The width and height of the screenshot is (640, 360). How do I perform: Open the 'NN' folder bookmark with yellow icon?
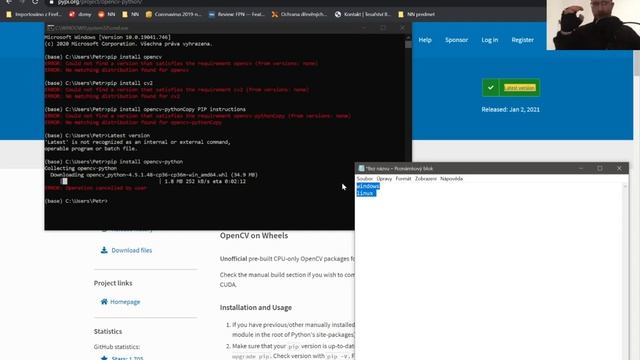(131, 14)
